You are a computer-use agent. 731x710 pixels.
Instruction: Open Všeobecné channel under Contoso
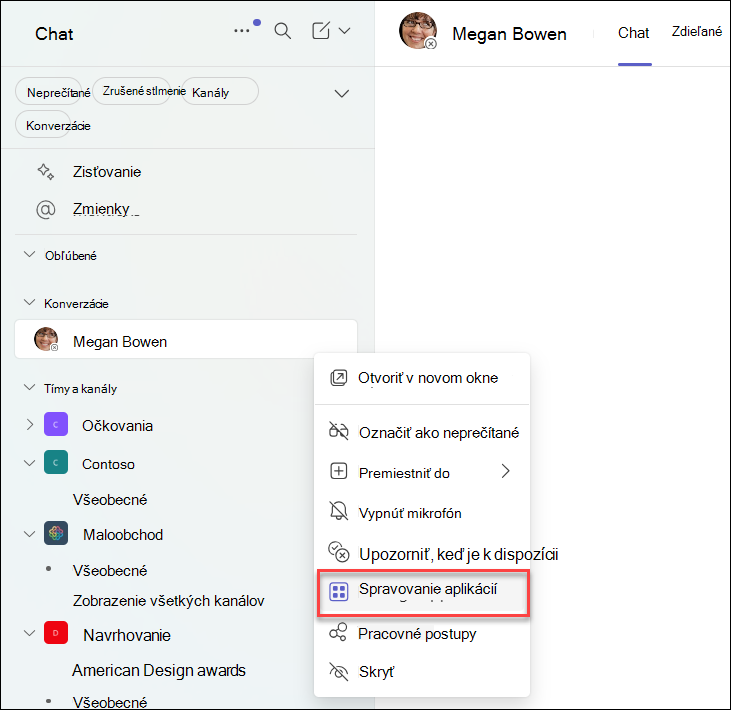click(x=110, y=500)
